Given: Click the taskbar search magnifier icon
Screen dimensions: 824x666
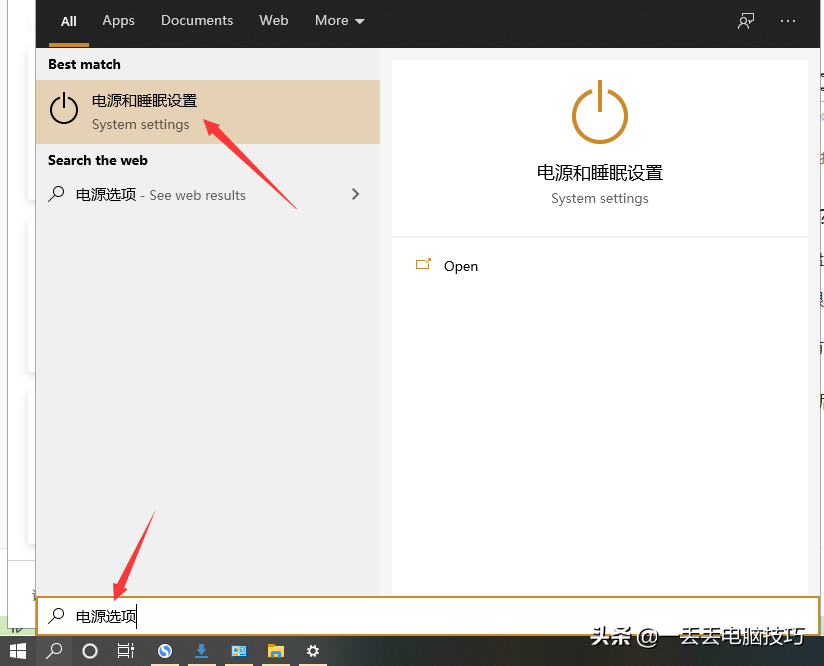Looking at the screenshot, I should coord(54,651).
